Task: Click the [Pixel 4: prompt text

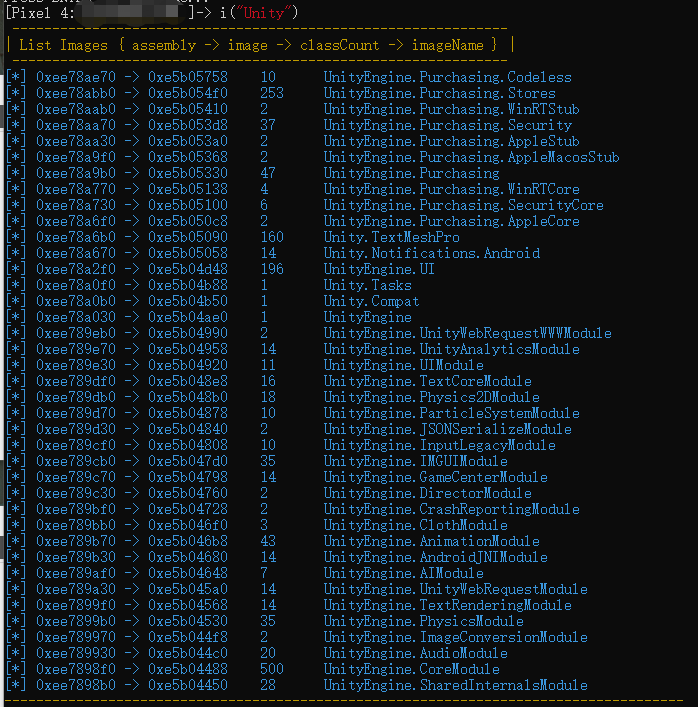Action: click(40, 13)
